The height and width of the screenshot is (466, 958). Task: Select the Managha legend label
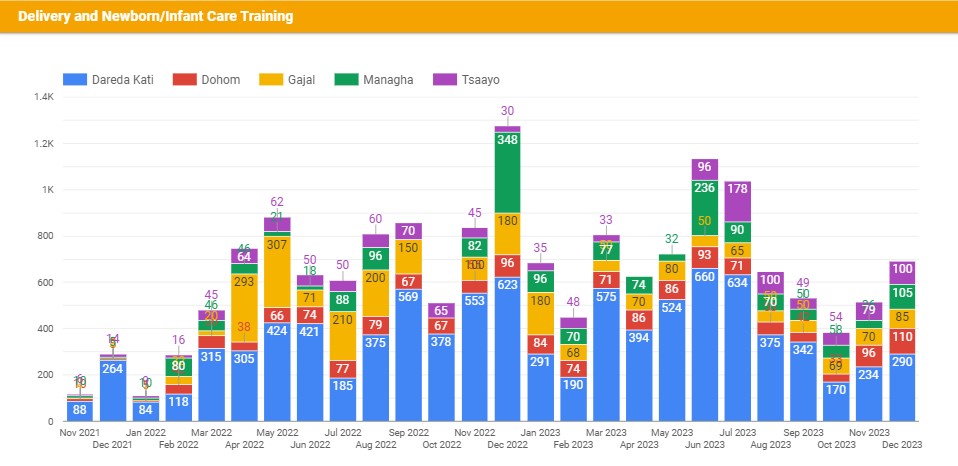click(x=388, y=79)
